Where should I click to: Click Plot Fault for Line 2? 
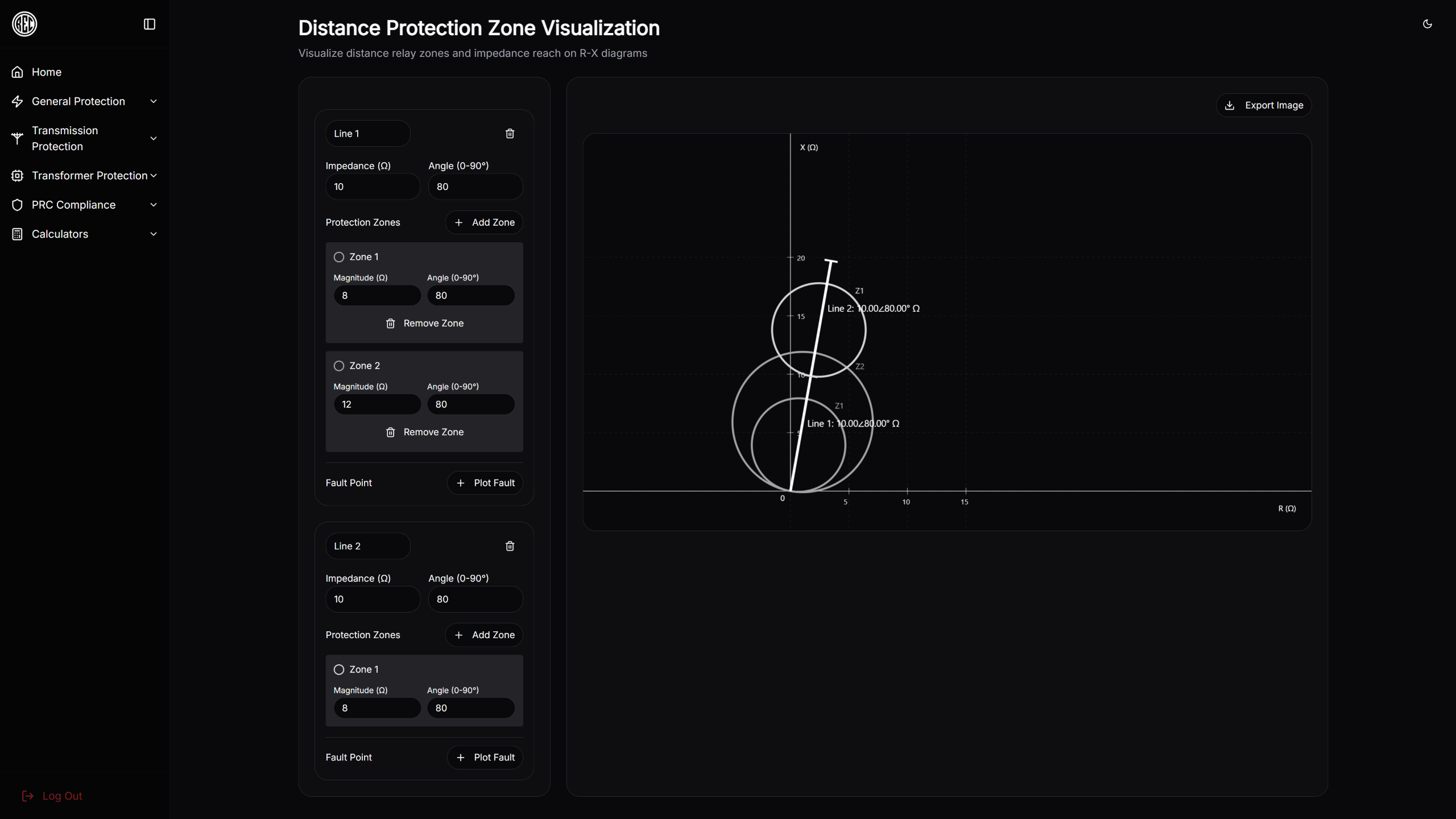tap(485, 757)
